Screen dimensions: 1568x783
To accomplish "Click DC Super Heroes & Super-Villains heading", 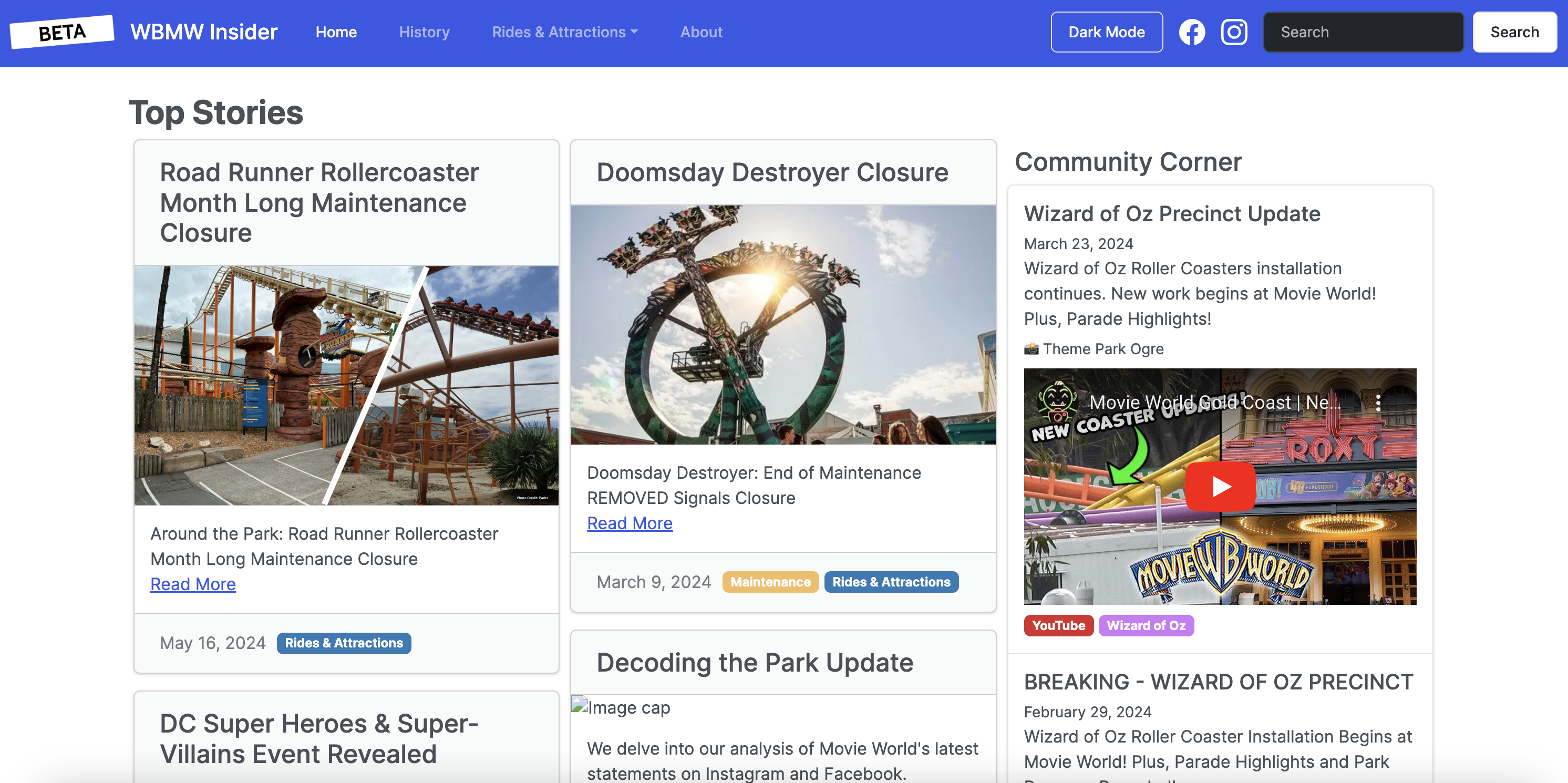I will 319,738.
